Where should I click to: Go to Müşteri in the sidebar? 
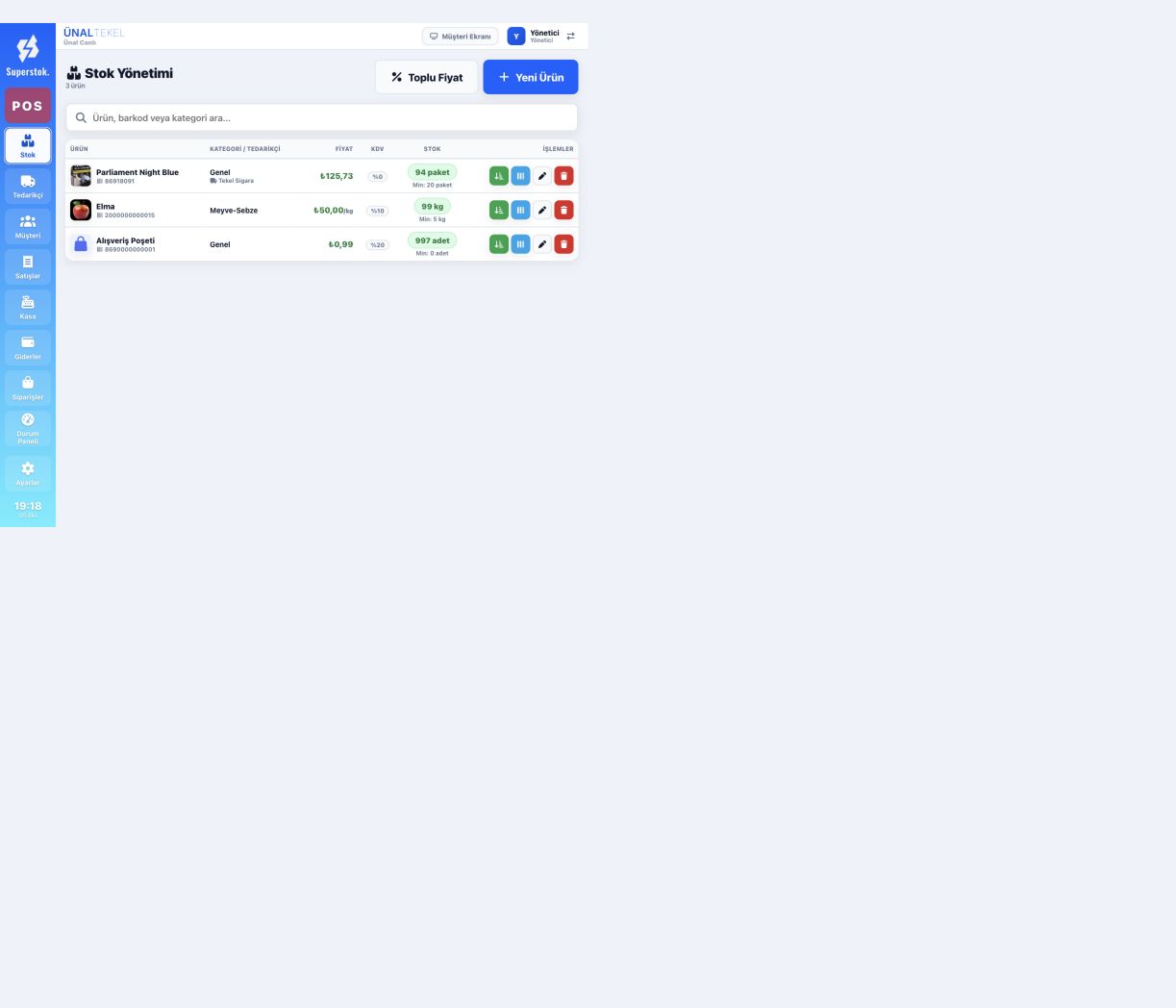pyautogui.click(x=28, y=226)
